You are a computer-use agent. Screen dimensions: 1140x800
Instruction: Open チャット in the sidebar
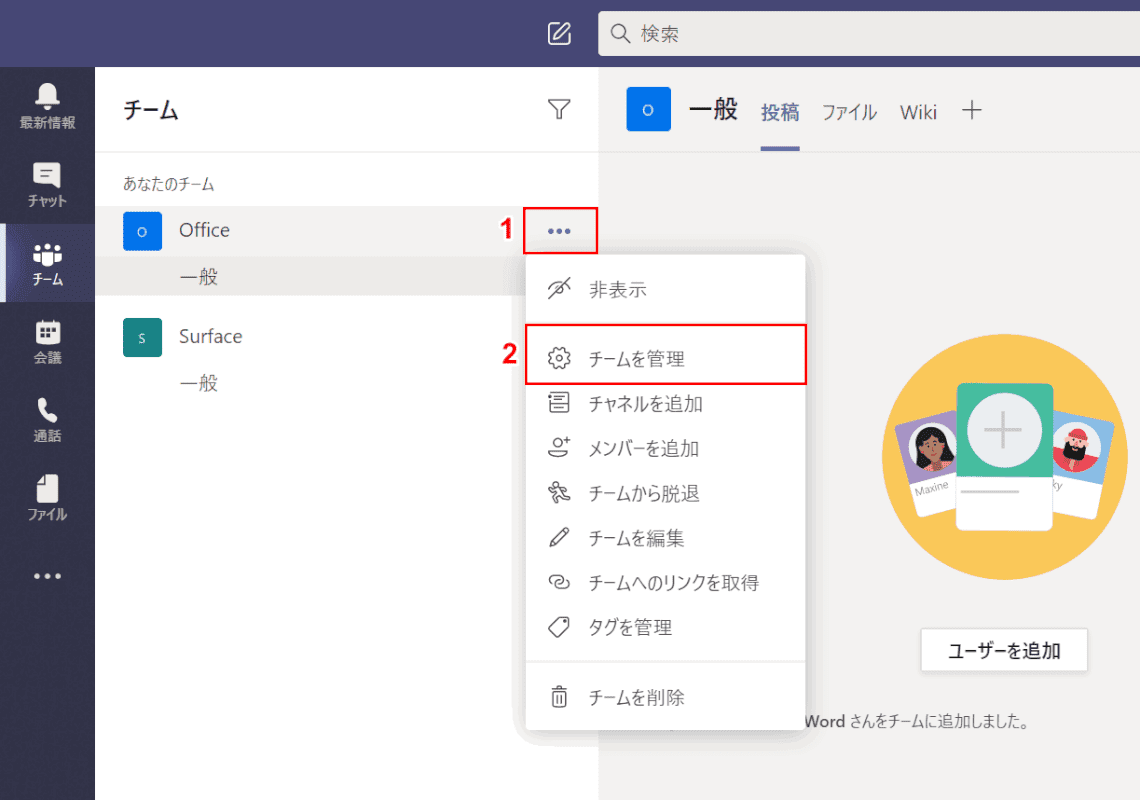47,185
